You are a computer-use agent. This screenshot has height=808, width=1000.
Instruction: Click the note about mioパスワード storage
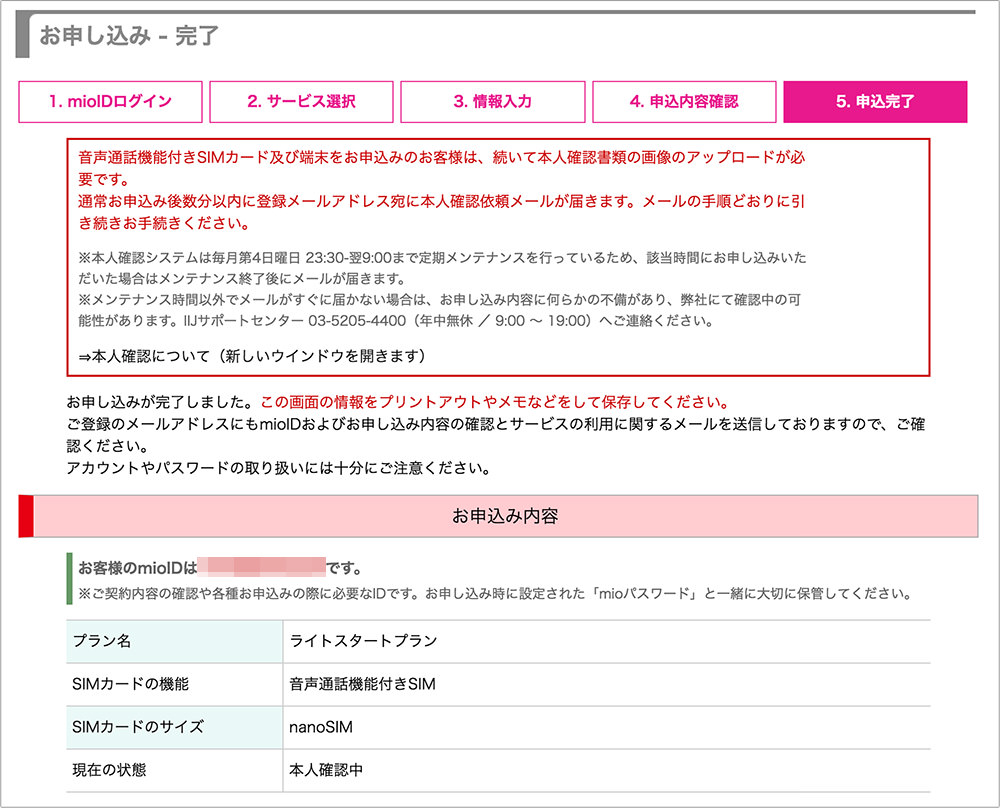click(496, 594)
